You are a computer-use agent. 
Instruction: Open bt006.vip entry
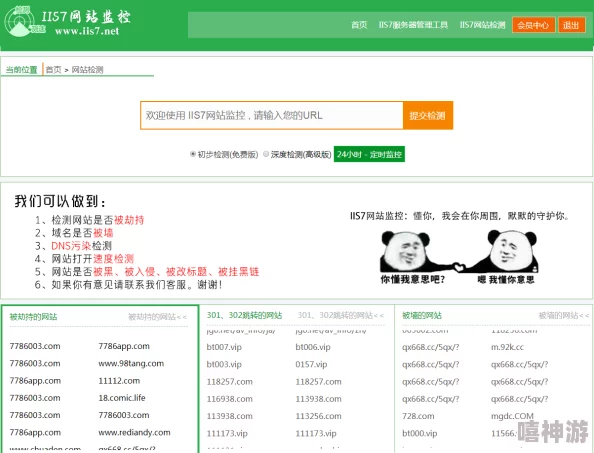313,347
